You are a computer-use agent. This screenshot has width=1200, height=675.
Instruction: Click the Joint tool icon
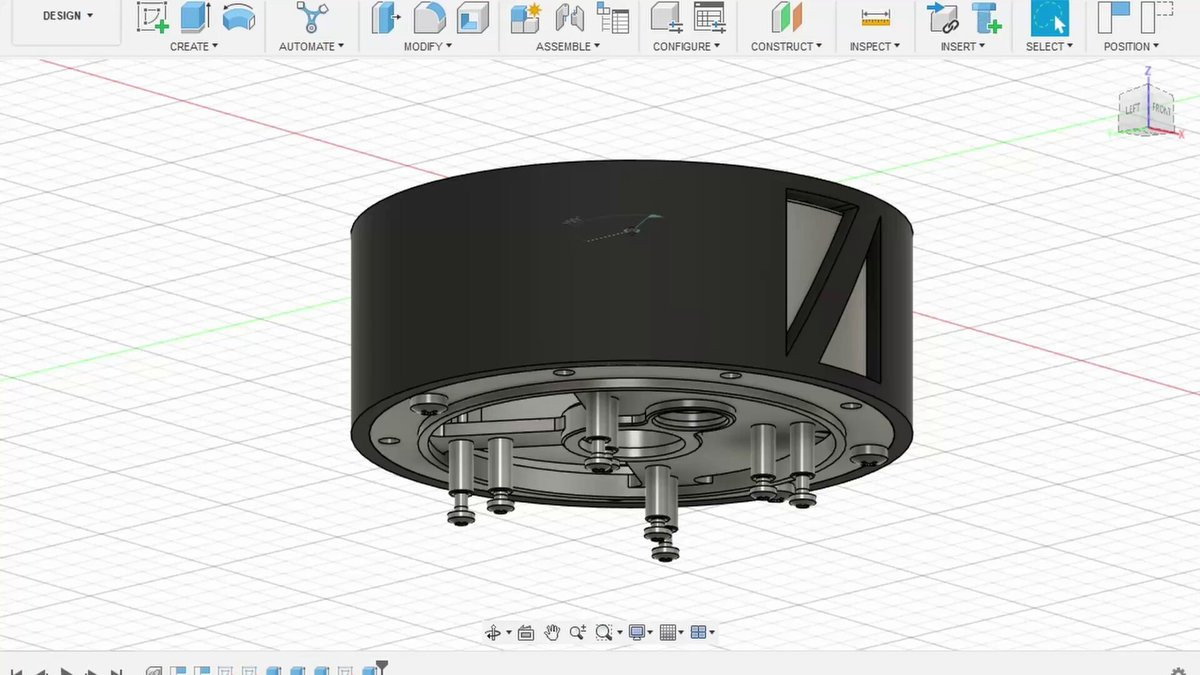pos(569,18)
